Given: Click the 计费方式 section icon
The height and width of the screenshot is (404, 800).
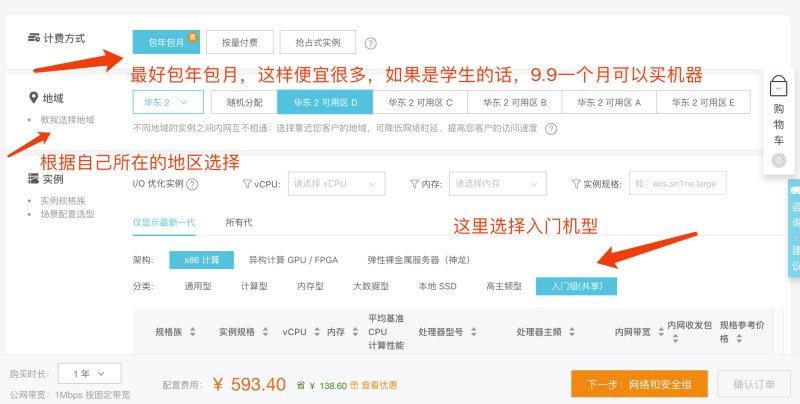Looking at the screenshot, I should coord(34,38).
